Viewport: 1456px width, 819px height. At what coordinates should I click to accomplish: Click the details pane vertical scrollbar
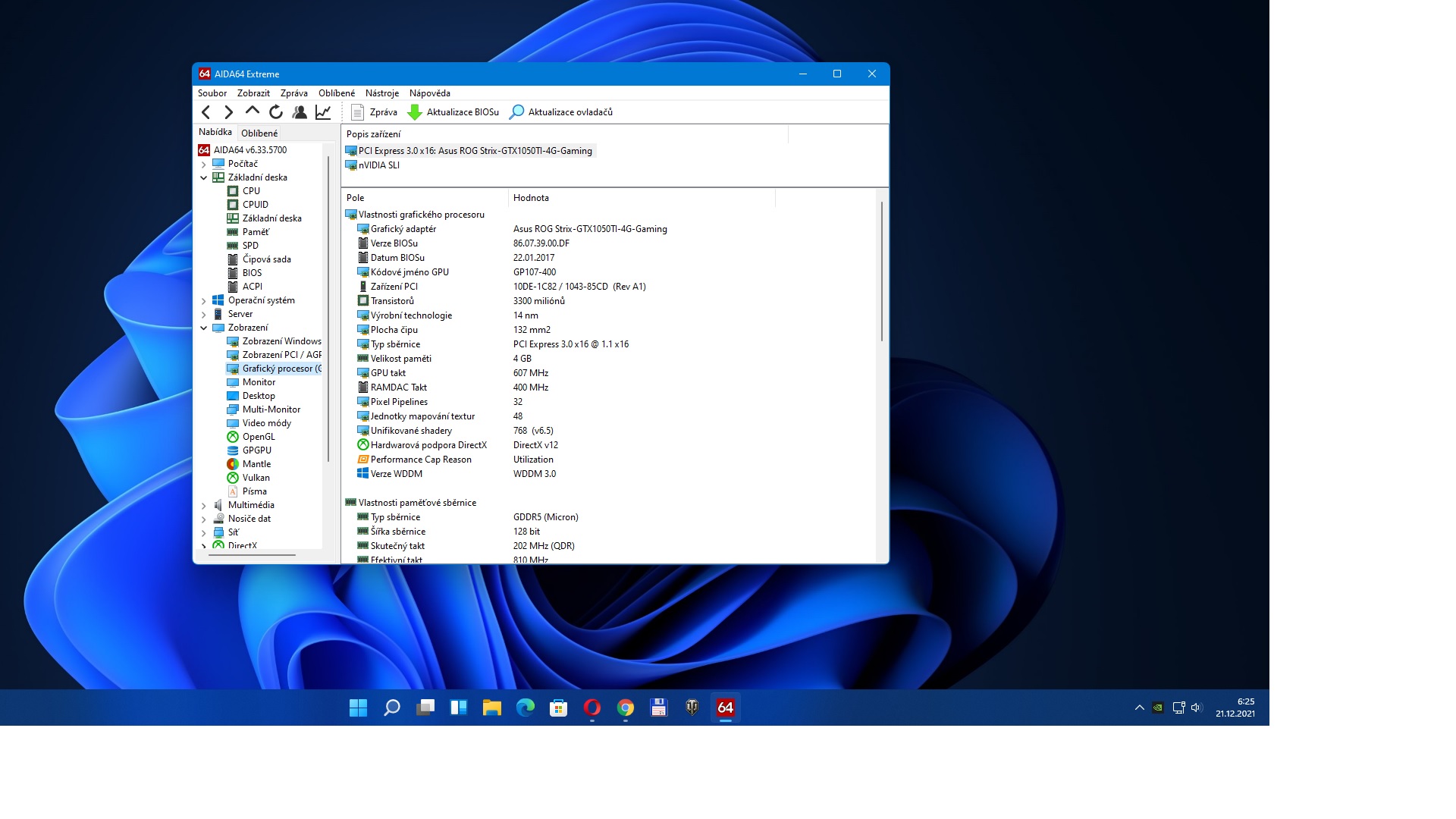[x=881, y=271]
